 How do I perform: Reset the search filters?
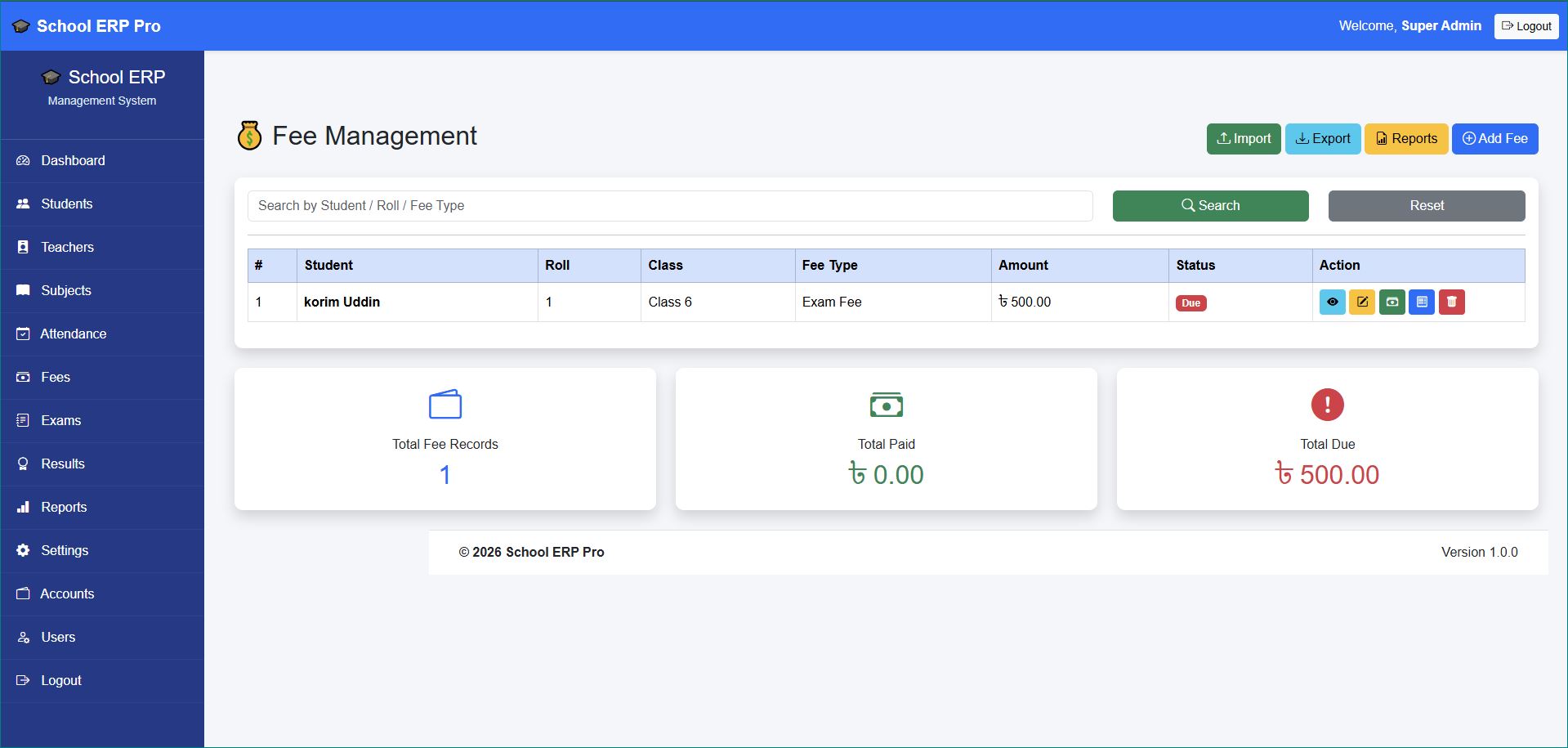tap(1427, 206)
